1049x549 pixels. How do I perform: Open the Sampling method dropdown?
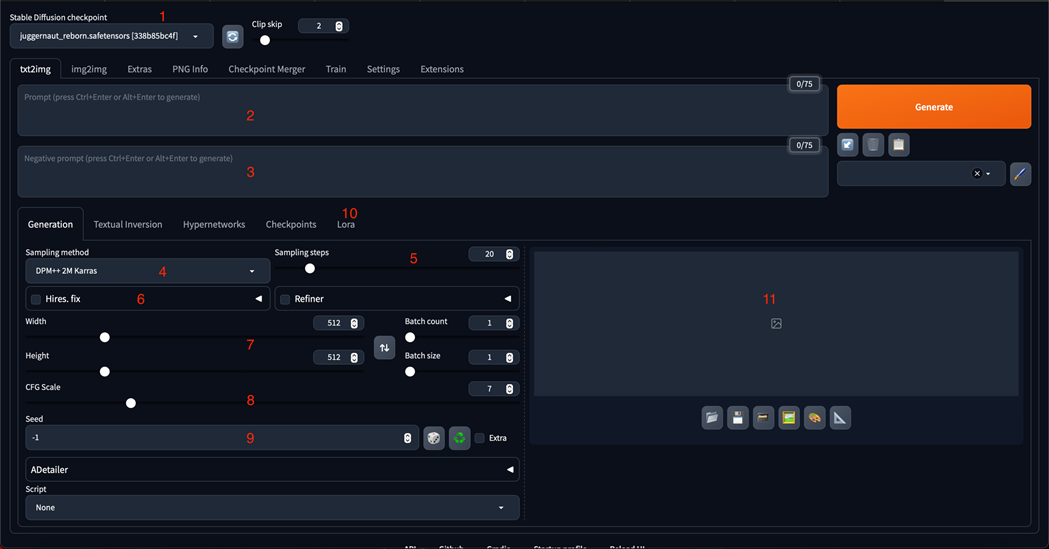pyautogui.click(x=147, y=271)
